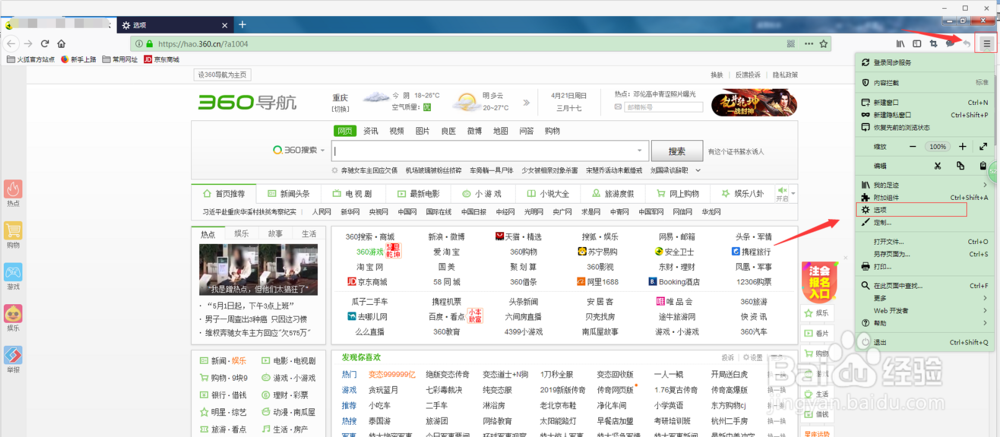The image size is (1000, 437).
Task: Click the cut scissors icon in menu
Action: point(938,166)
